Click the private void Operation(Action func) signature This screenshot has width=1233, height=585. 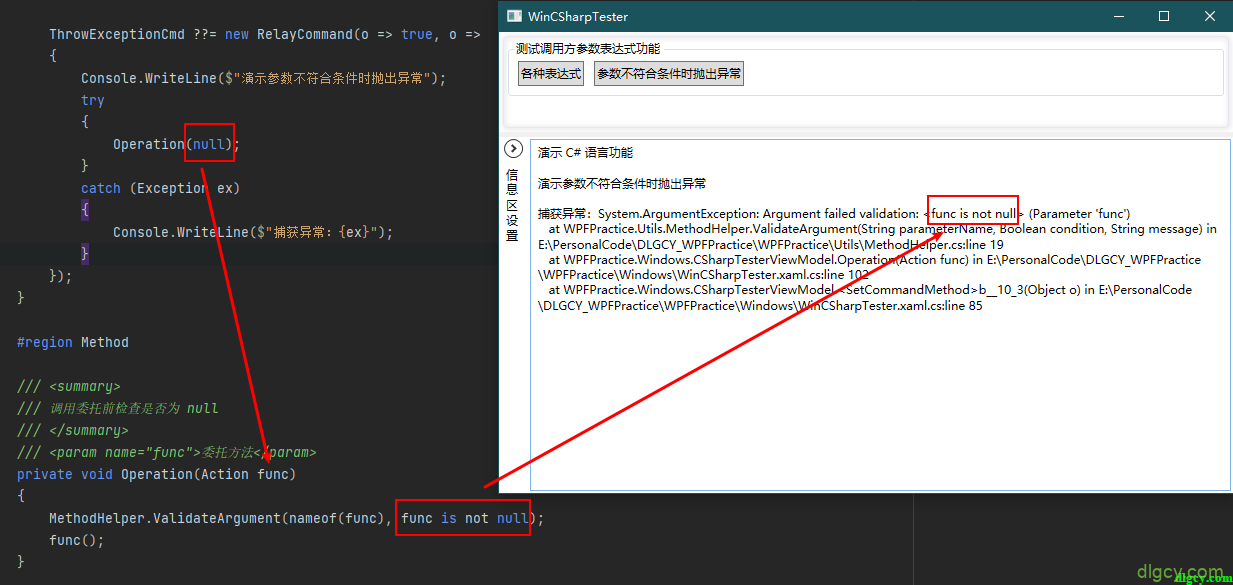pos(157,474)
